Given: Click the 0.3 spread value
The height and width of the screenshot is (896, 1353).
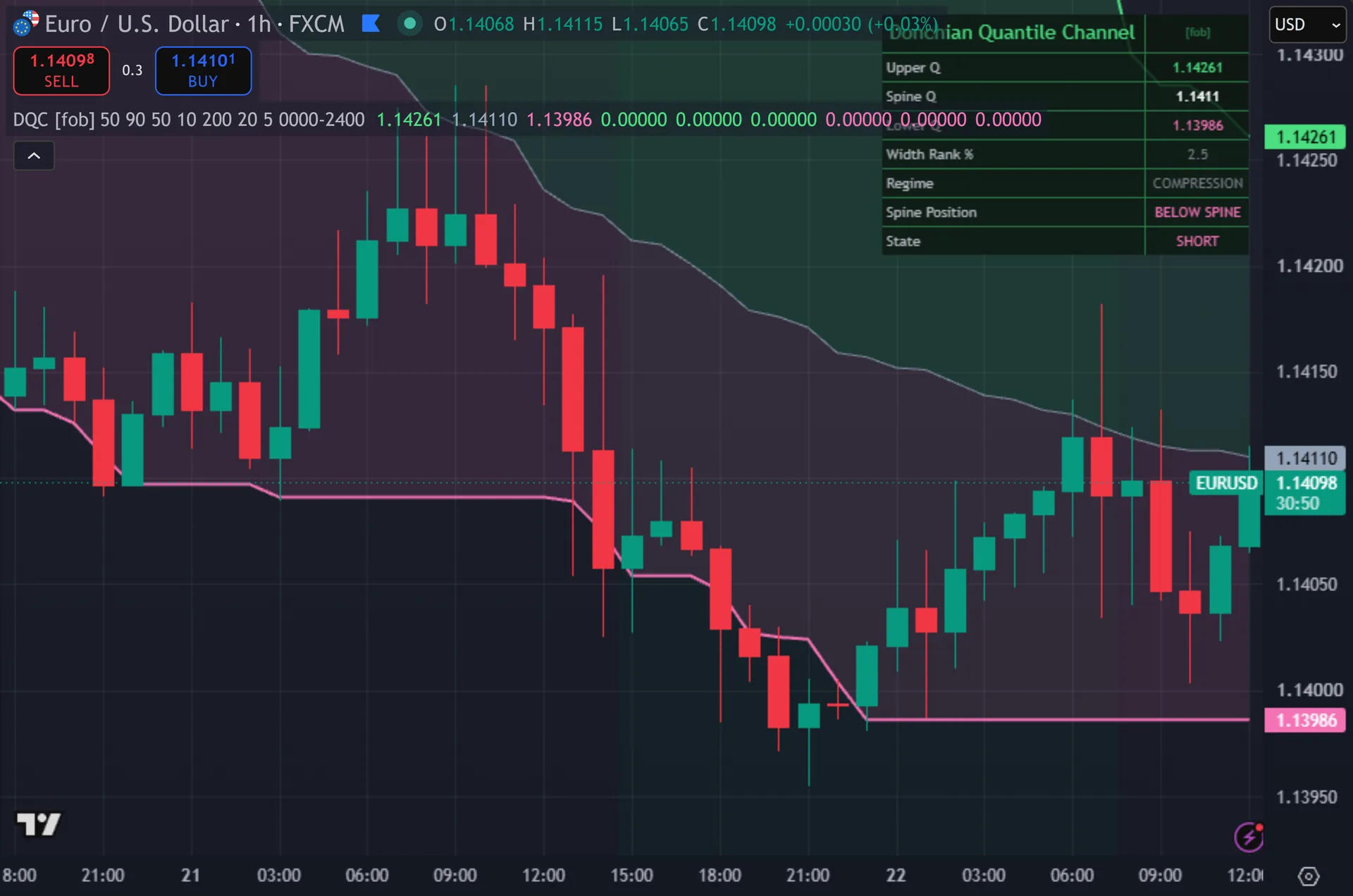Looking at the screenshot, I should pyautogui.click(x=132, y=70).
